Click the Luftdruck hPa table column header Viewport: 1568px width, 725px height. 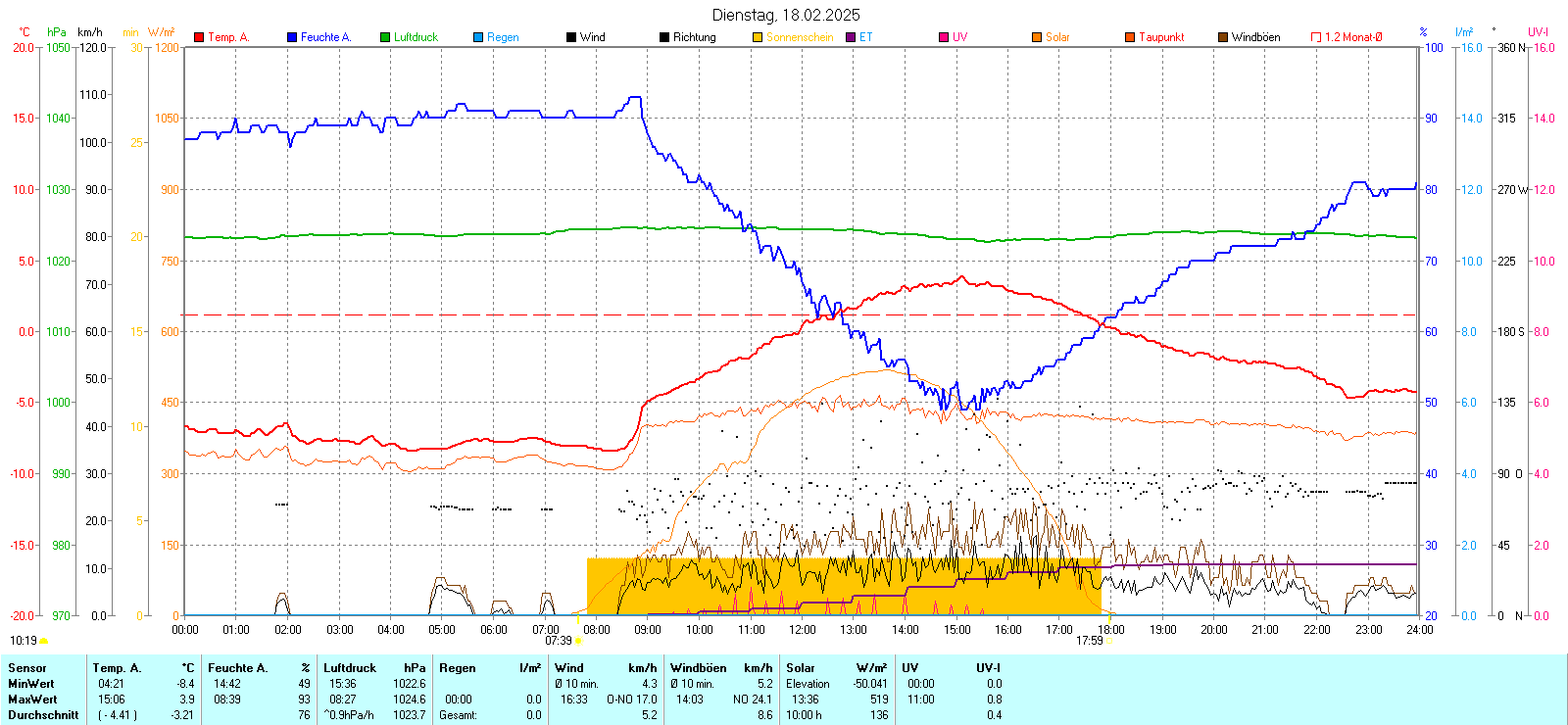point(374,668)
